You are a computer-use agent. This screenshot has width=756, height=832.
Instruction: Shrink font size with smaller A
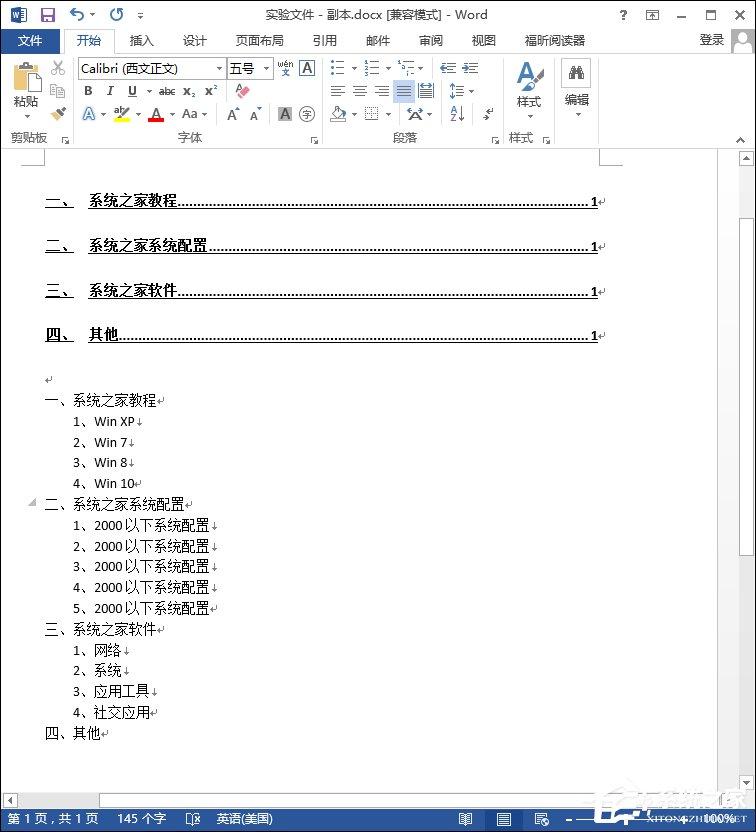tap(256, 114)
